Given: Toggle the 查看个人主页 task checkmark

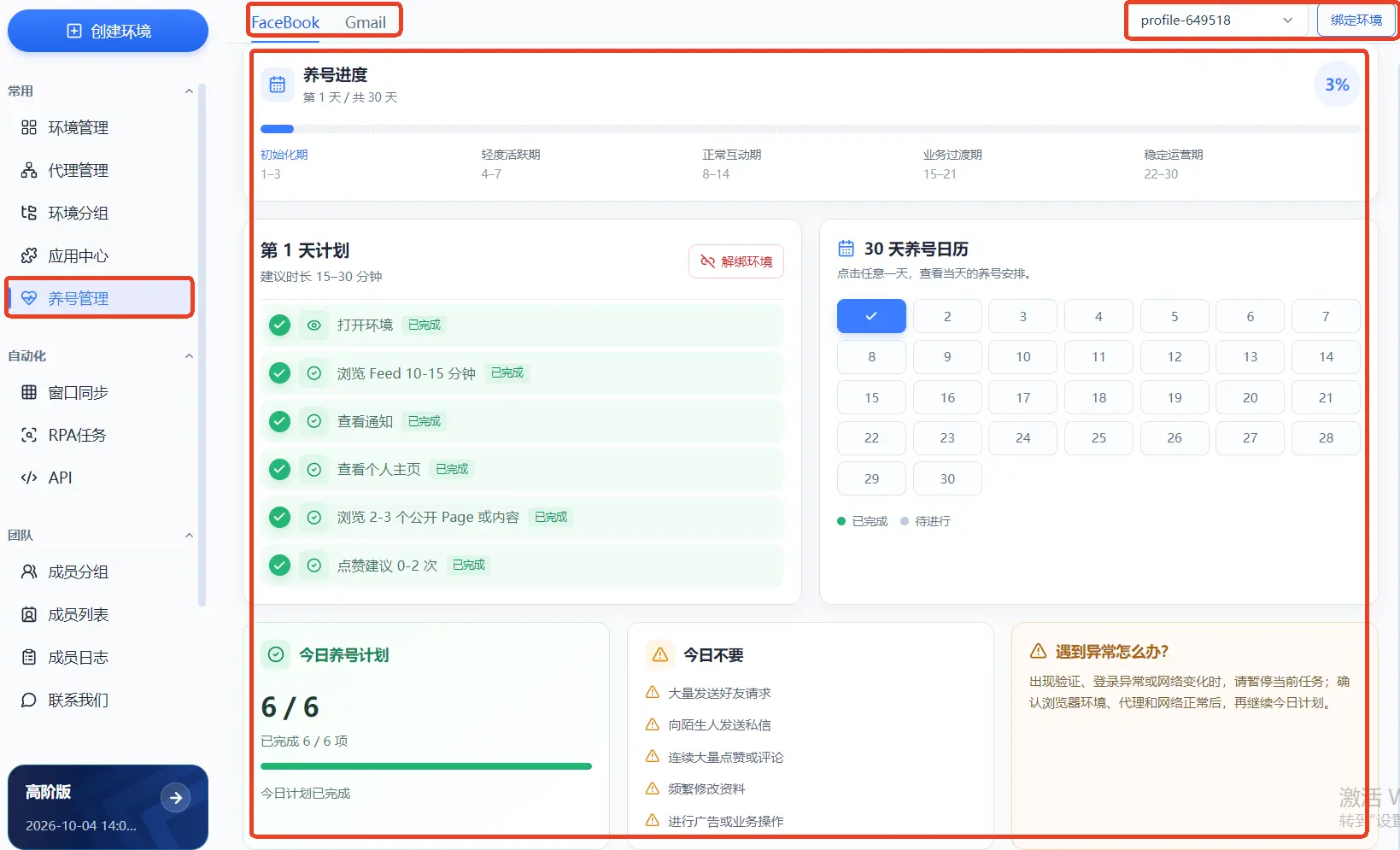Looking at the screenshot, I should (279, 469).
